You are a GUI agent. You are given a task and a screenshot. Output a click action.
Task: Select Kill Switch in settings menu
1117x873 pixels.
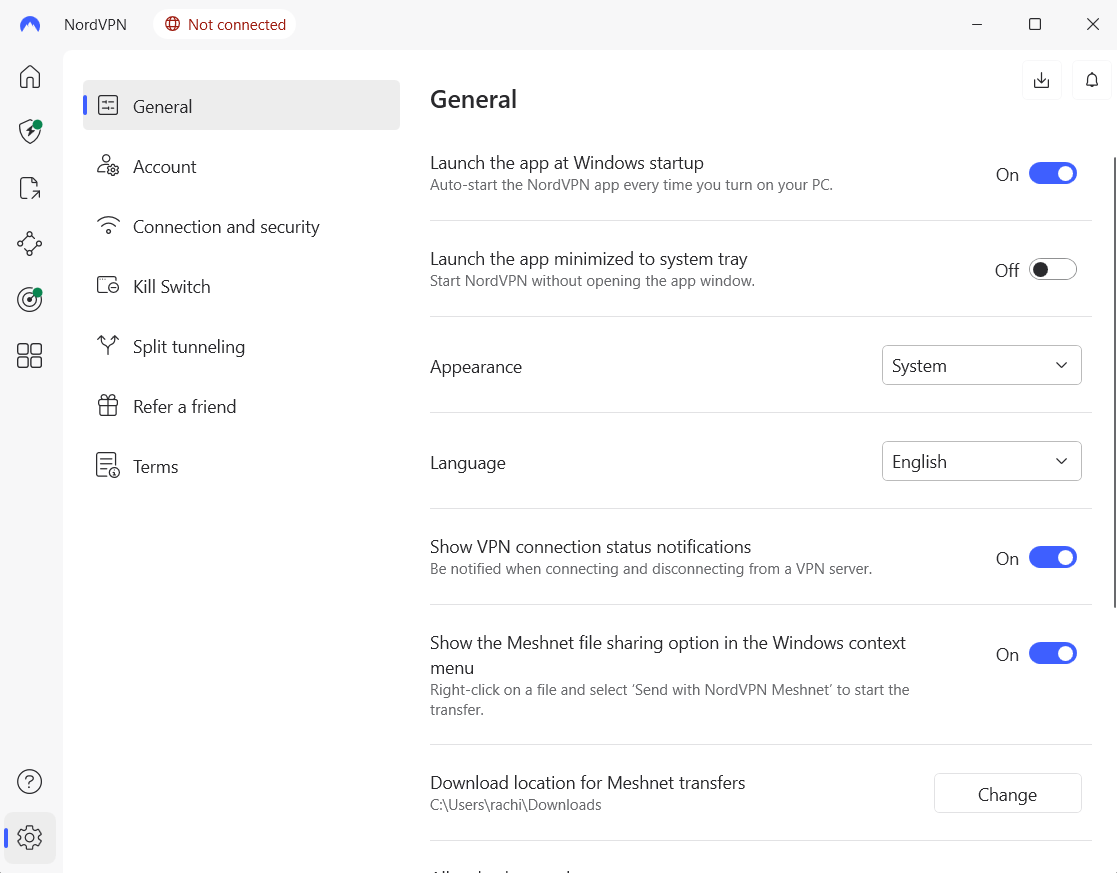click(171, 287)
